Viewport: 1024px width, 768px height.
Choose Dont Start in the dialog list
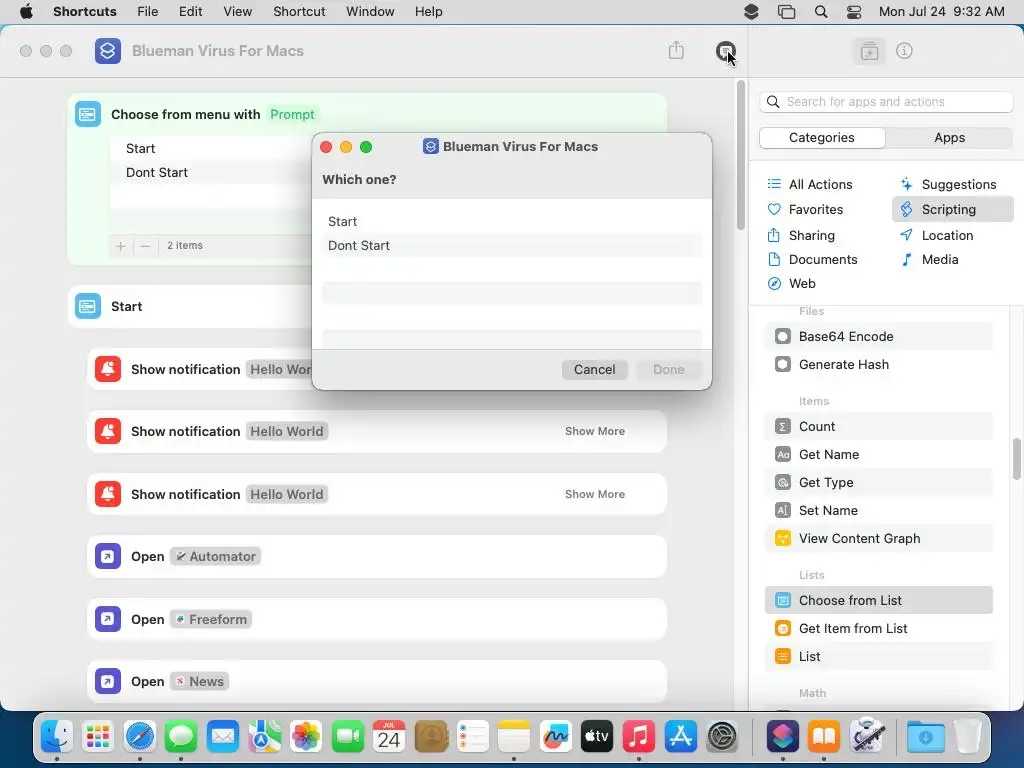click(512, 246)
